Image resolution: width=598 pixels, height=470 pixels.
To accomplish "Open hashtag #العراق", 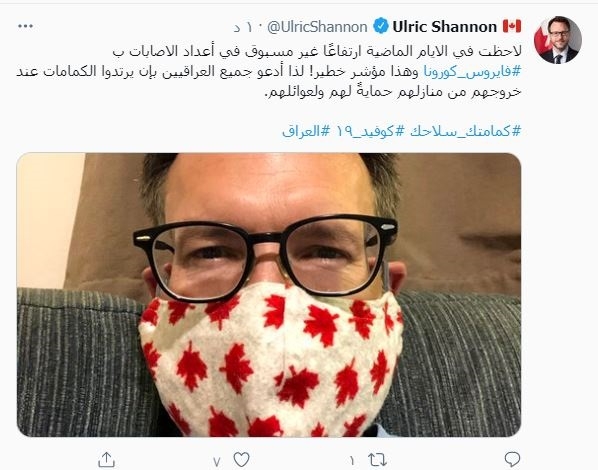I will click(306, 131).
